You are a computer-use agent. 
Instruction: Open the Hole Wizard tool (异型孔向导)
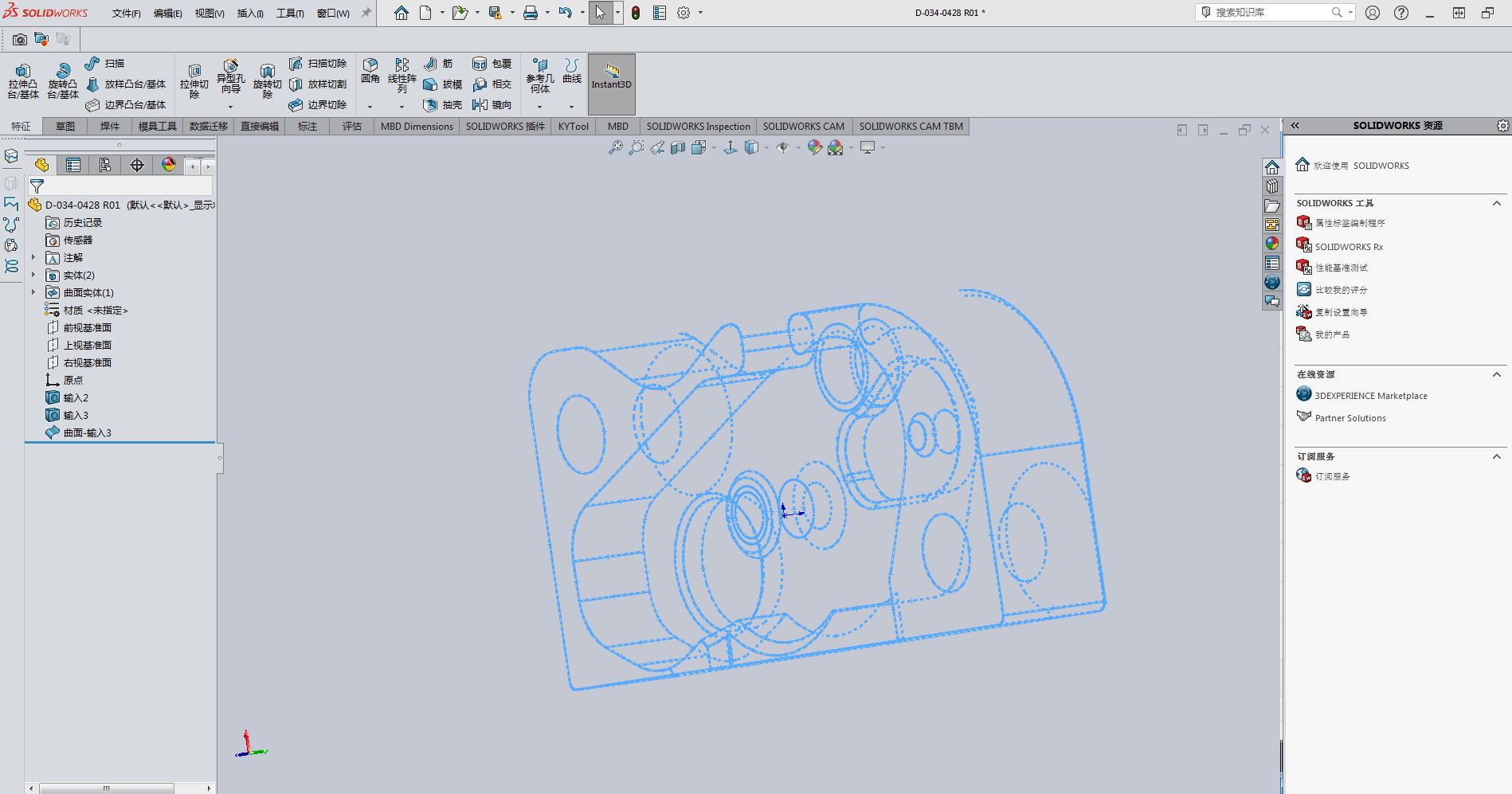coord(230,77)
